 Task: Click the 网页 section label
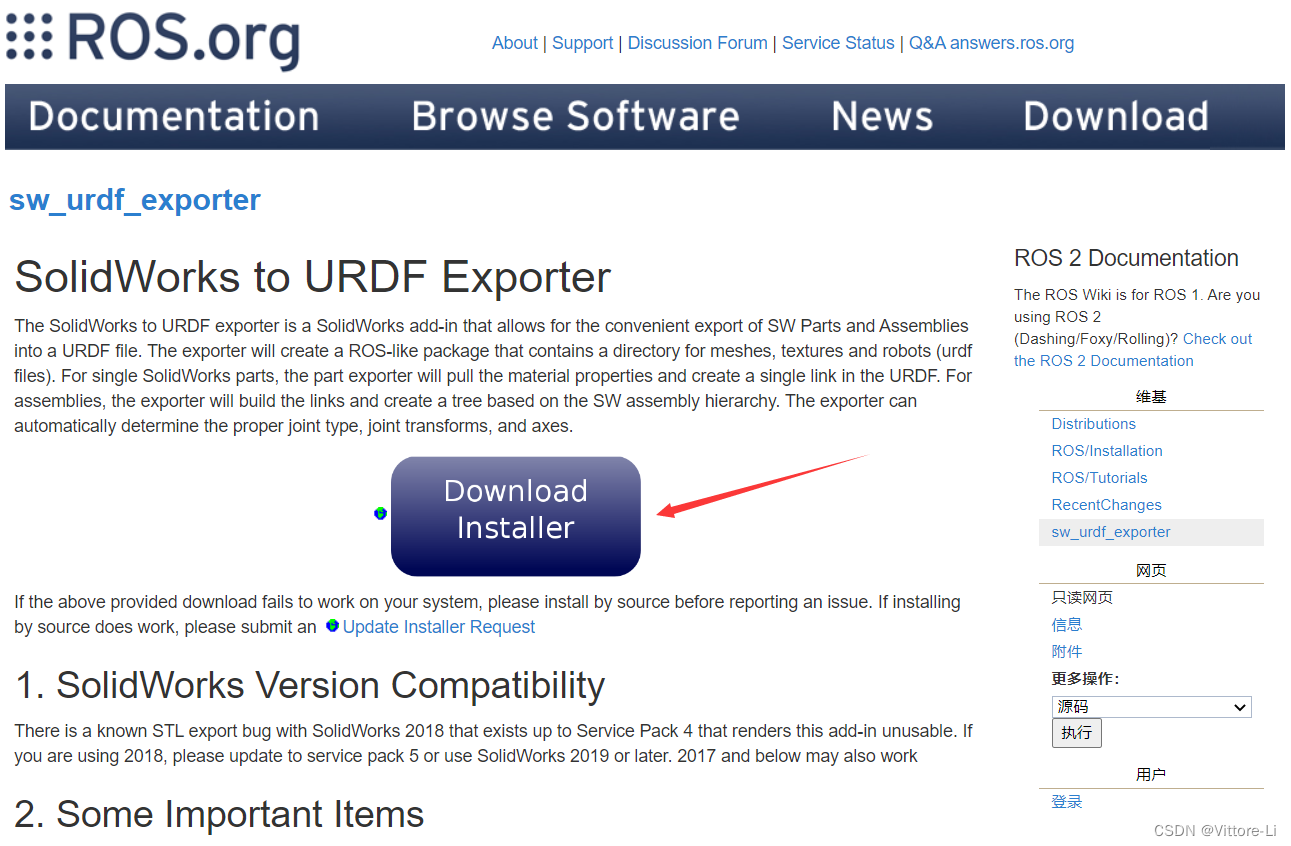(1151, 571)
